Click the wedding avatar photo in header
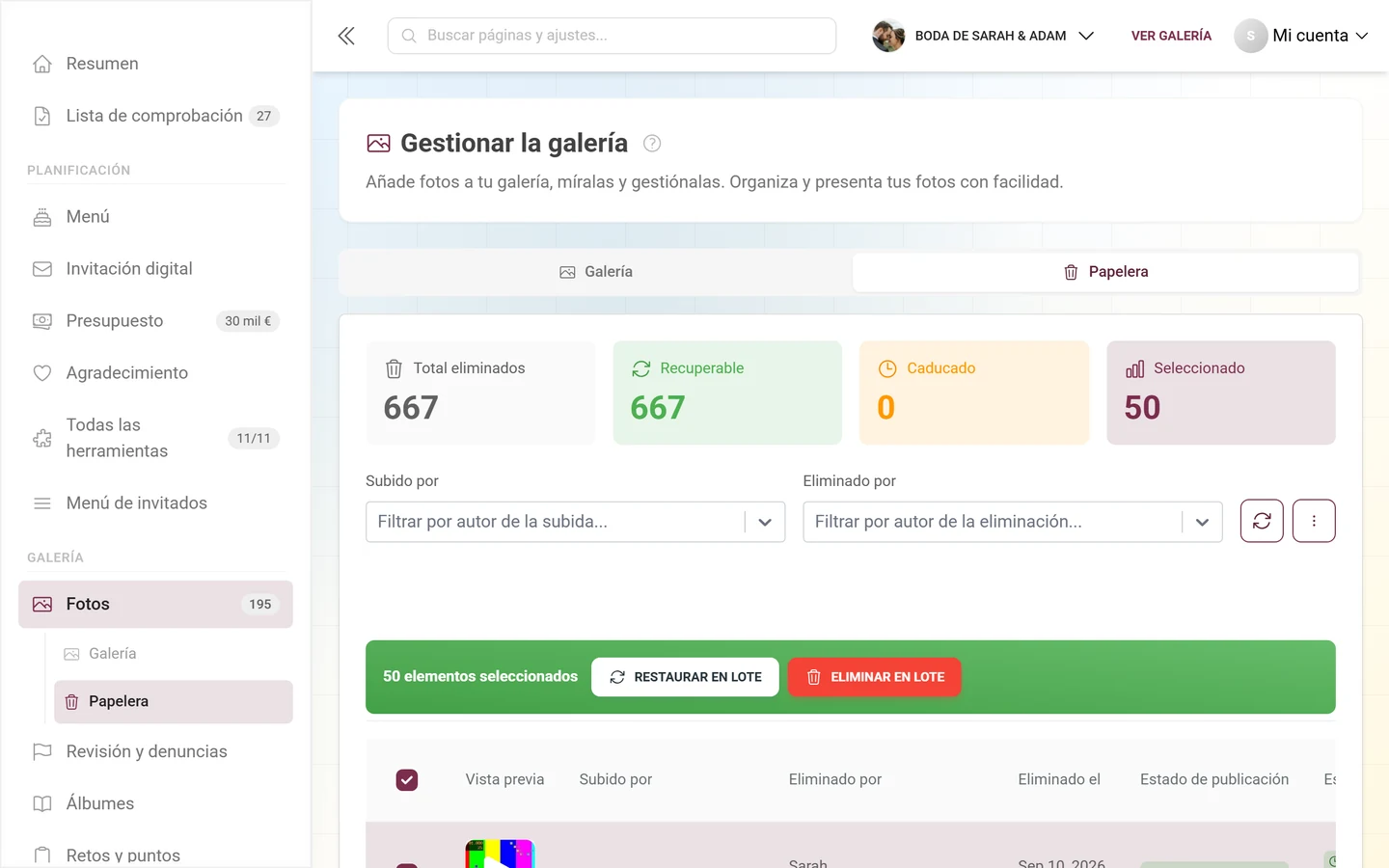Screen dimensions: 1389x868 (x=888, y=36)
